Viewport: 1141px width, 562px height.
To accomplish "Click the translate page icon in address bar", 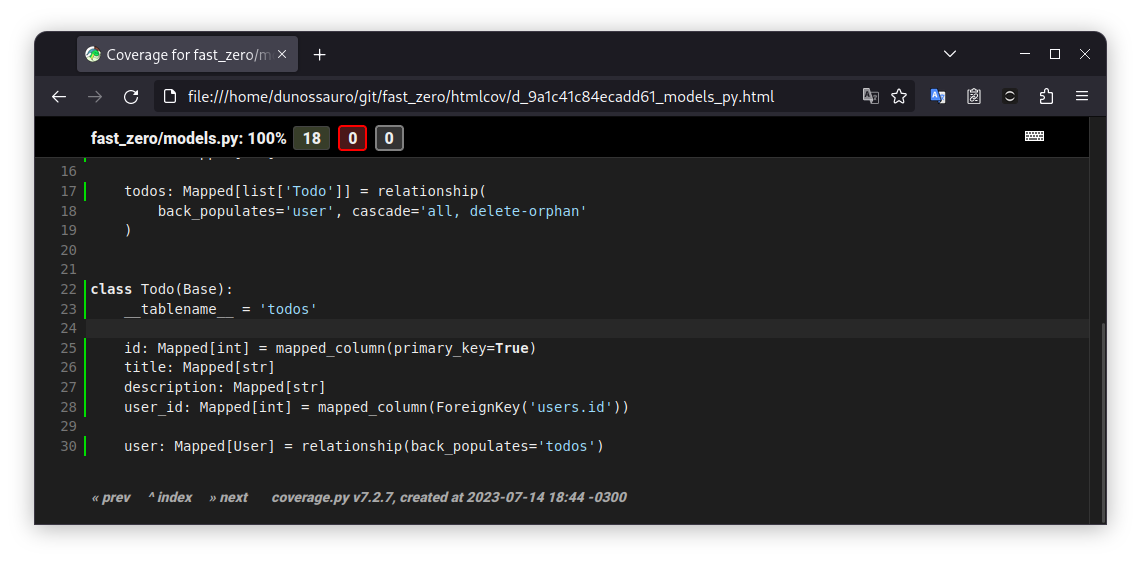I will [871, 97].
